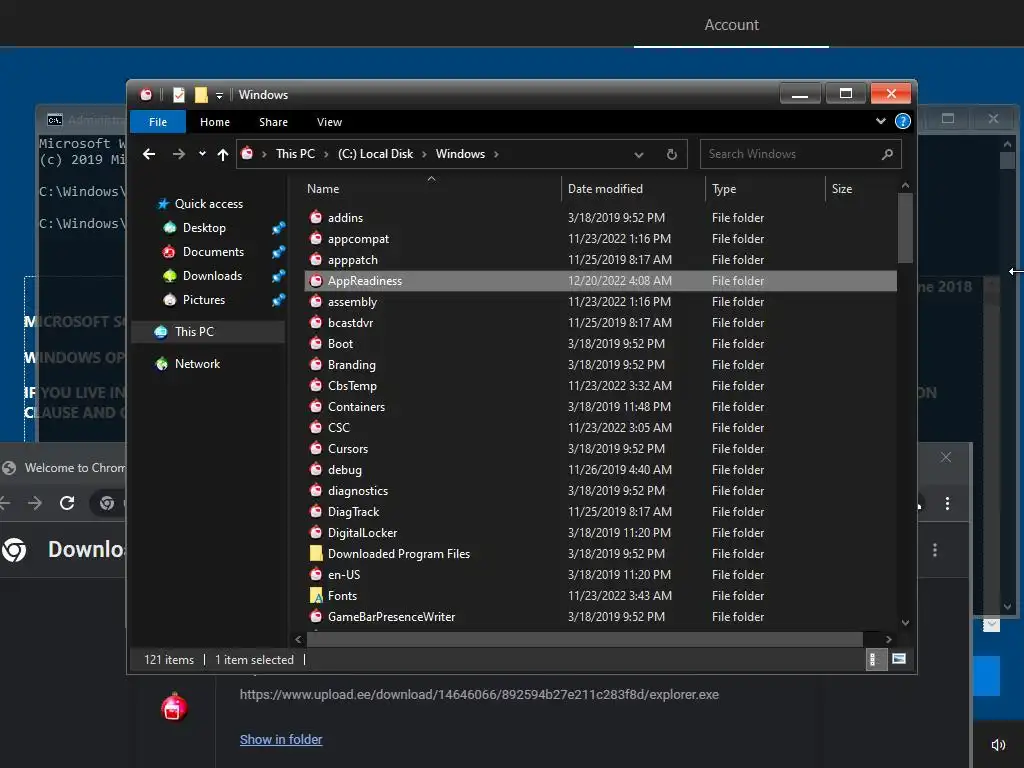The image size is (1024, 768).
Task: Switch to Large icons view layout
Action: pos(899,659)
